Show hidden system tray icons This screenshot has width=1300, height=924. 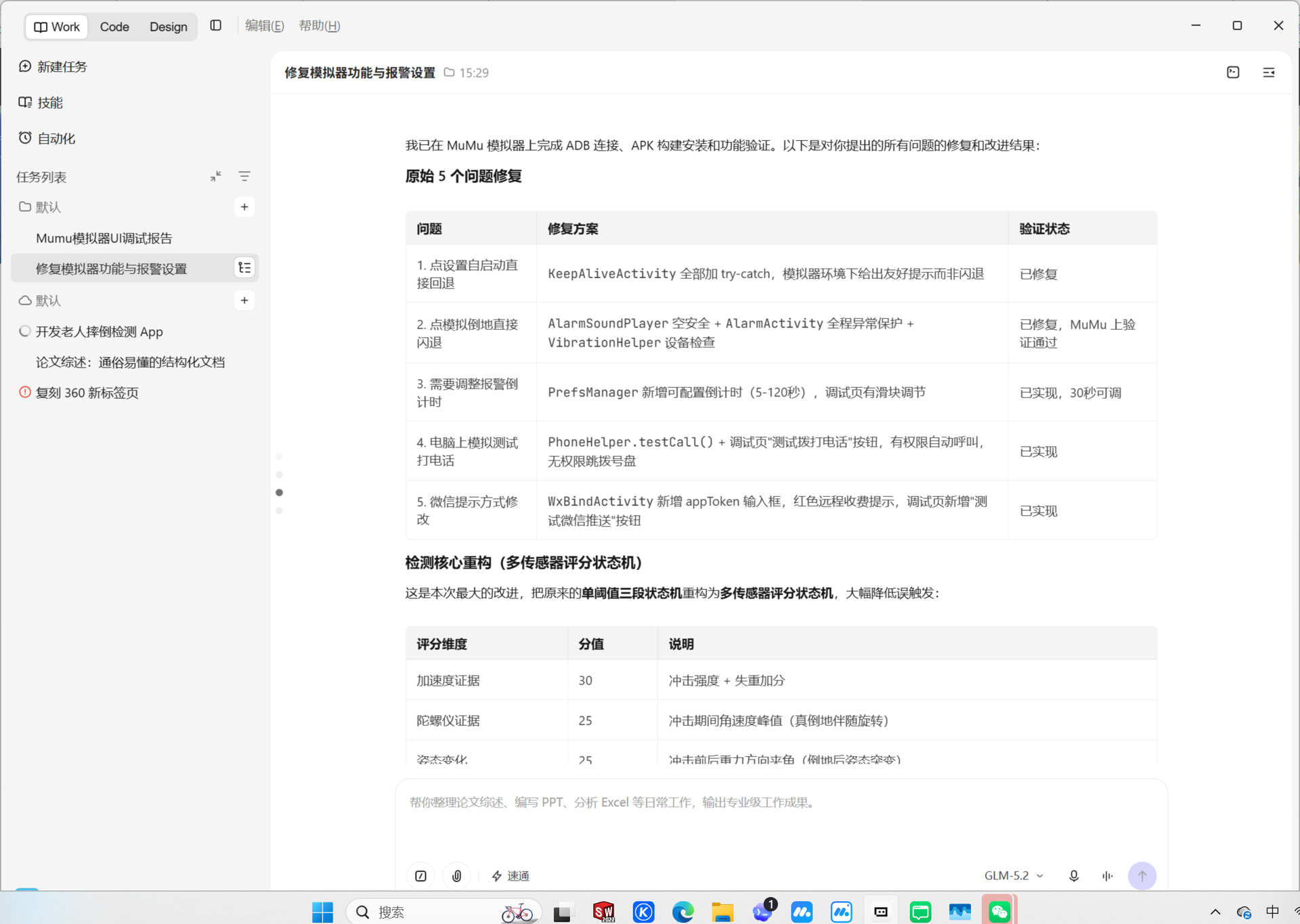(x=1215, y=912)
